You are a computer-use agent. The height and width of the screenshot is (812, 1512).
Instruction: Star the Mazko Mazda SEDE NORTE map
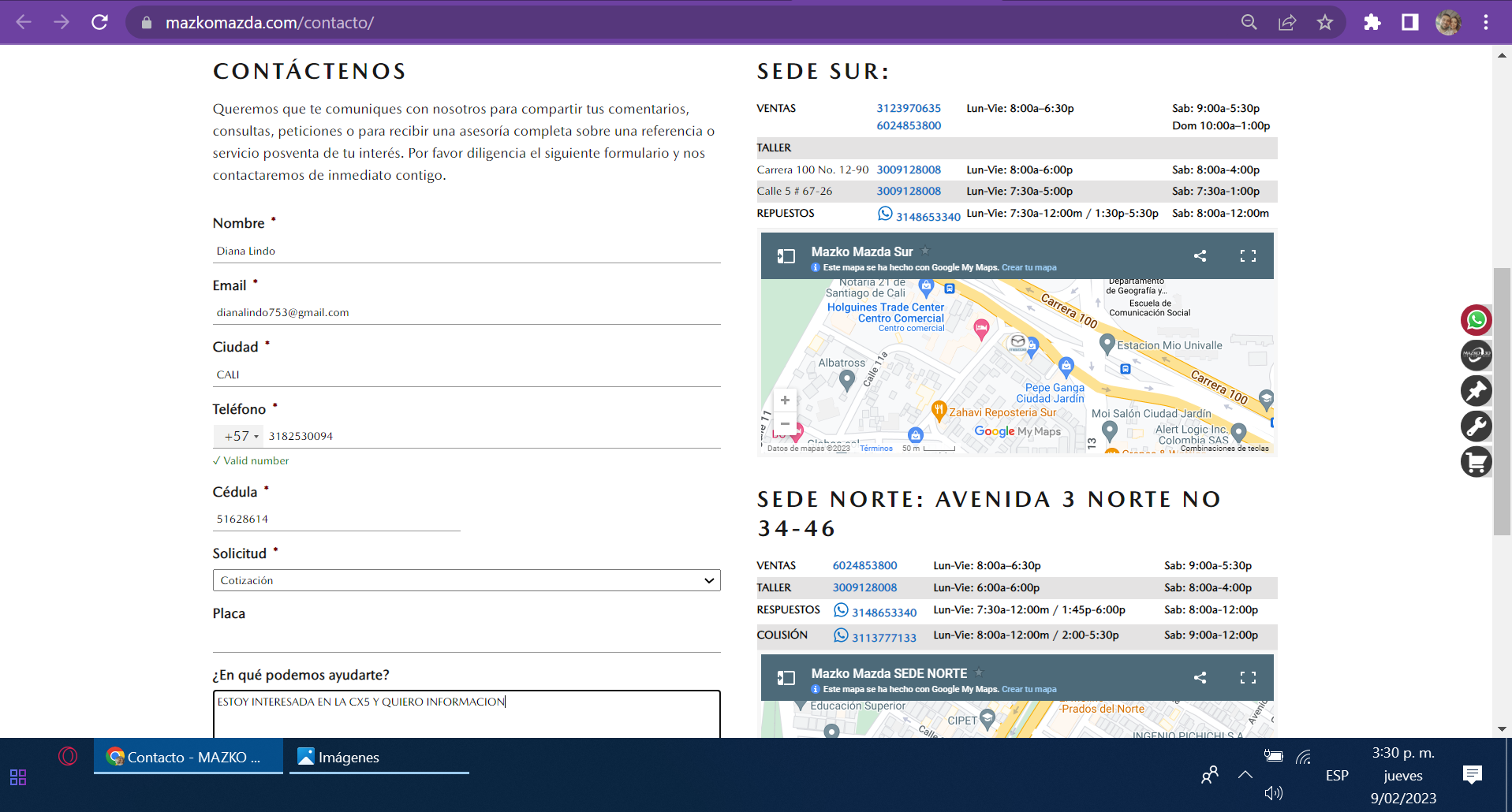pos(980,672)
